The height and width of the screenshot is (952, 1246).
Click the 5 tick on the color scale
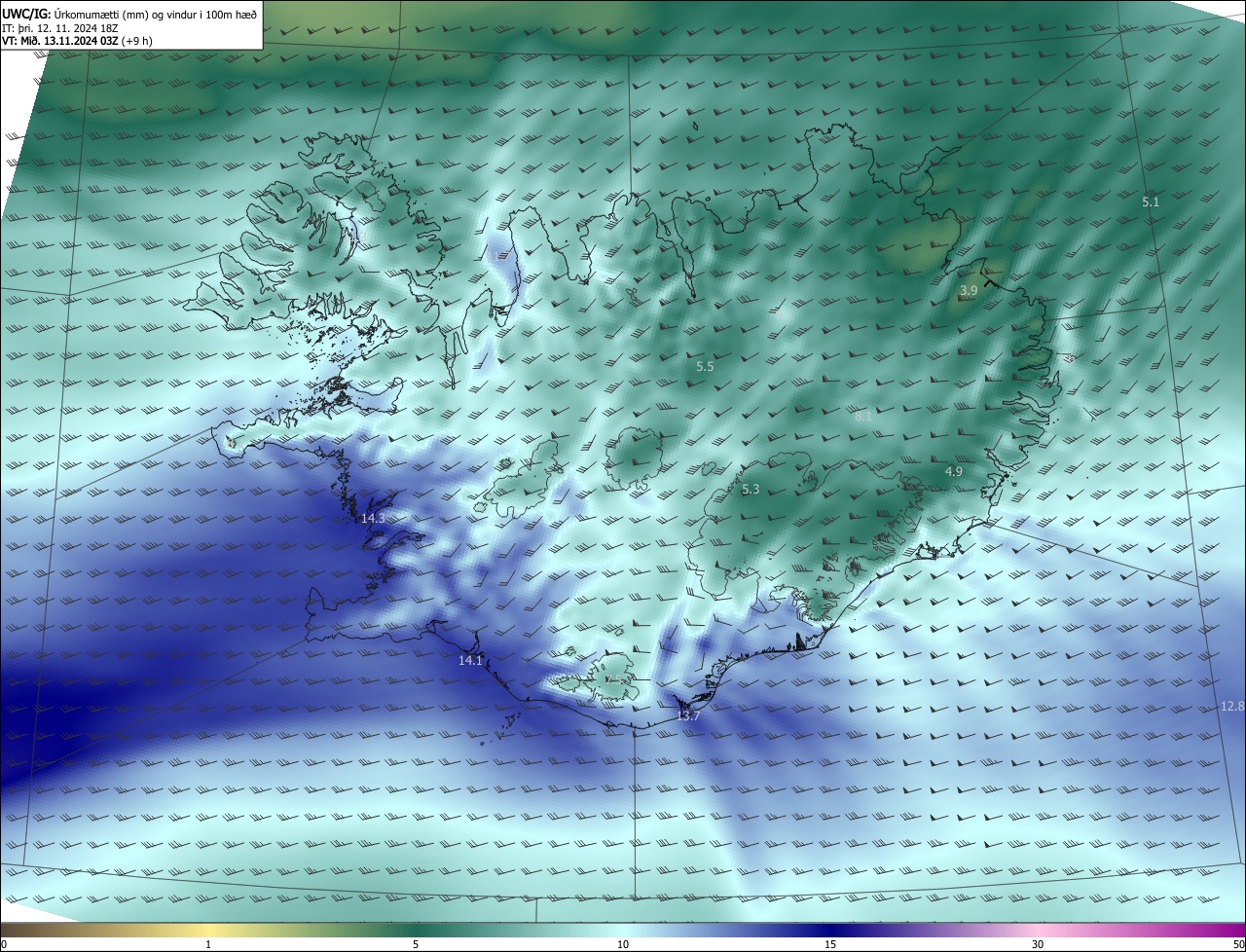click(416, 944)
